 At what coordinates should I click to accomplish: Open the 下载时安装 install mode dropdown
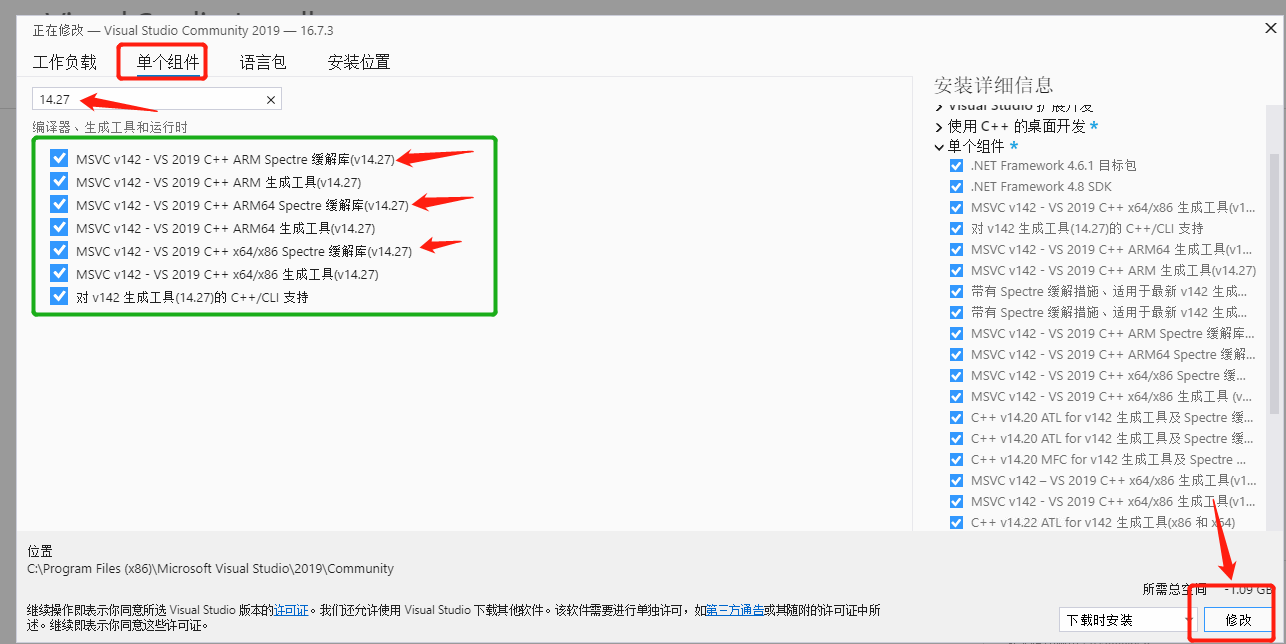[x=1127, y=620]
